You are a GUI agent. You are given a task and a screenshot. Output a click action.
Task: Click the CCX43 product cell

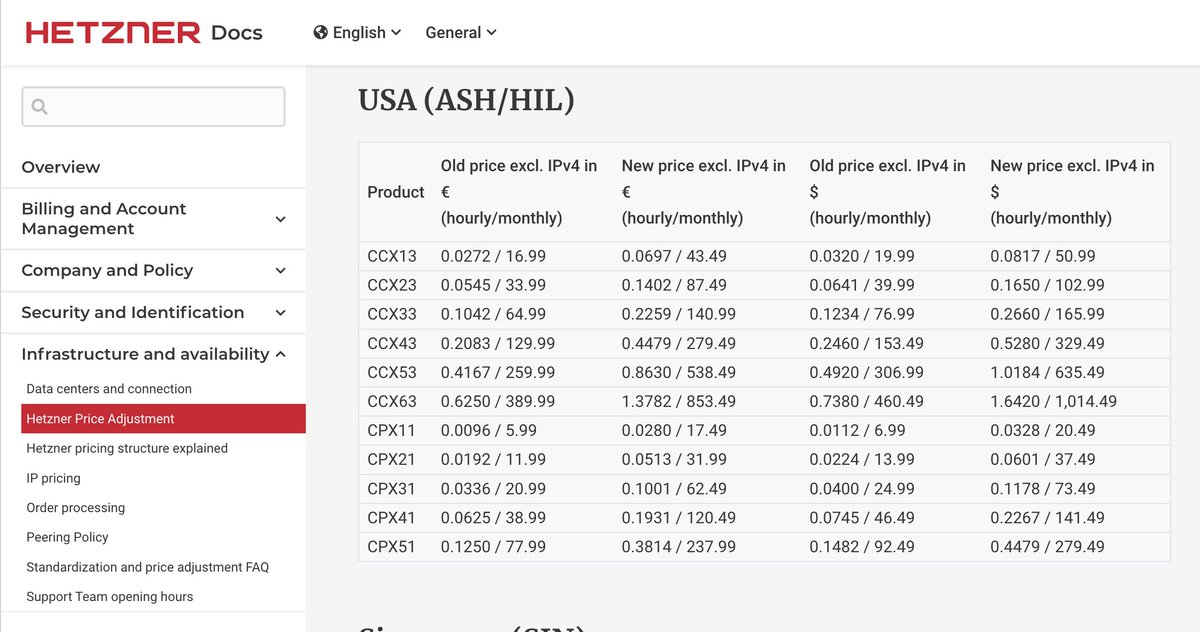392,343
